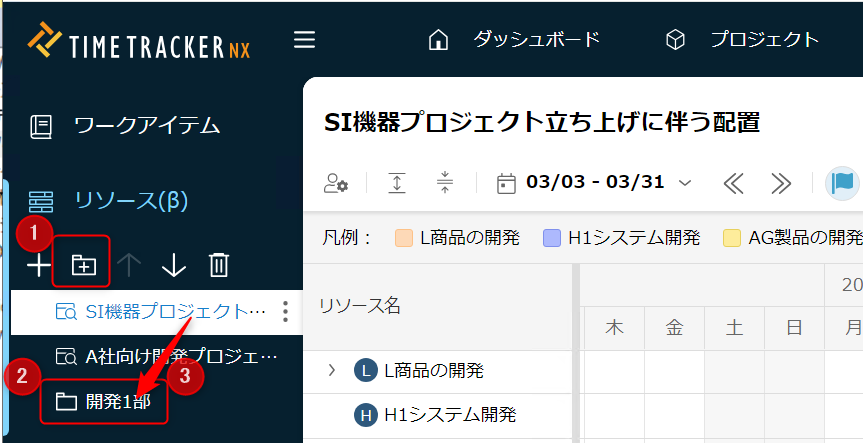Screen dimensions: 863x443
Task: Click the orange L商品の開発 legend swatch
Action: pyautogui.click(x=404, y=238)
